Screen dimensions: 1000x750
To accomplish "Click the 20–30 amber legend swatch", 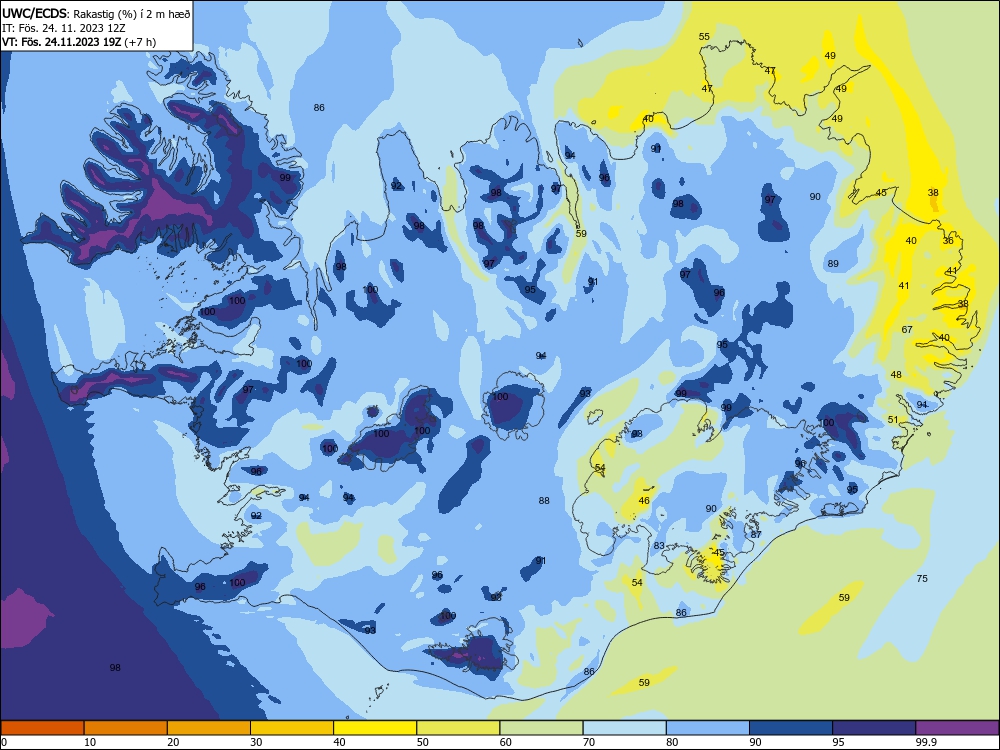I will click(x=209, y=728).
